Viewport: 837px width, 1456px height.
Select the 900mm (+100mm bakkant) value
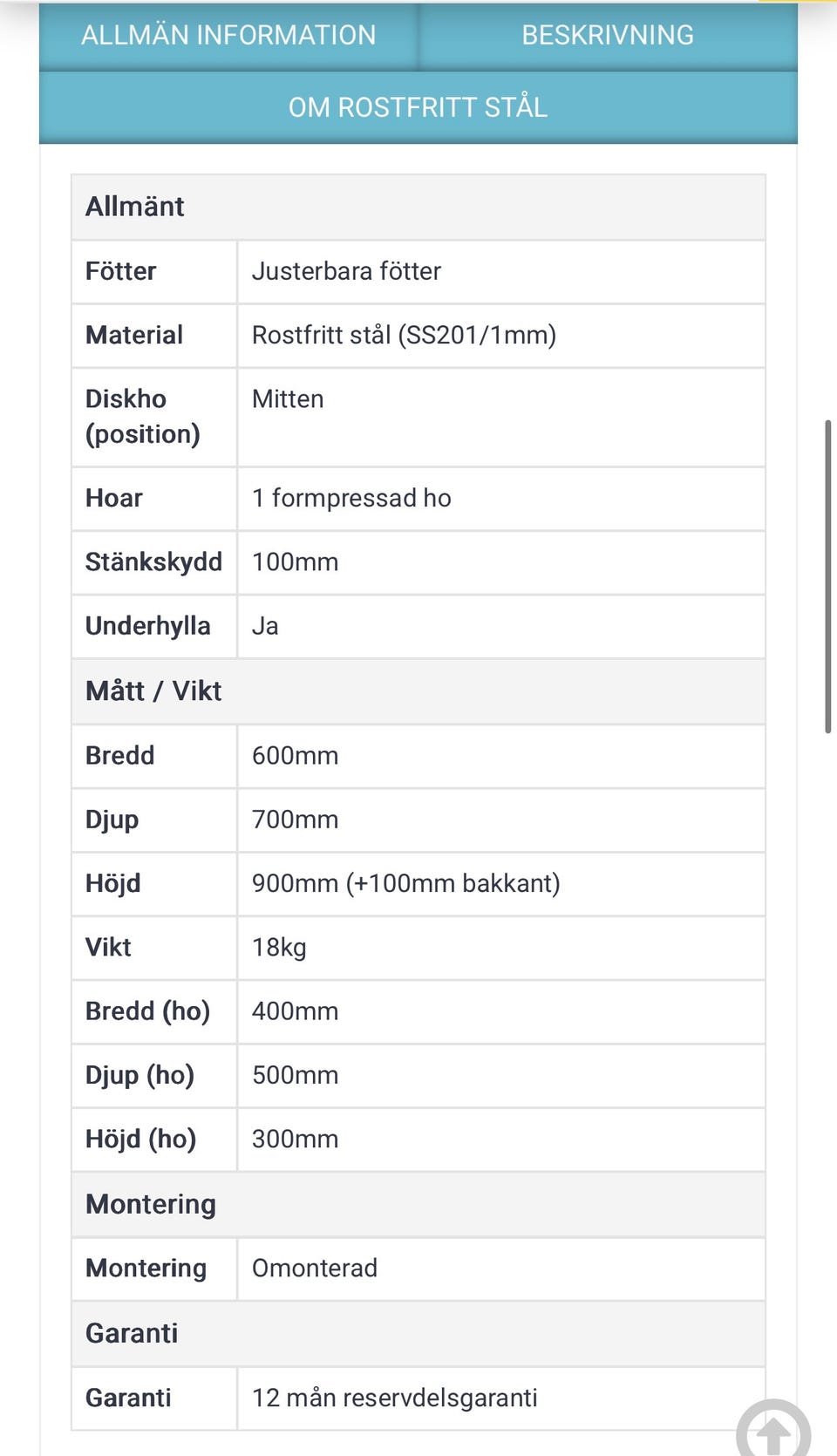tap(405, 883)
